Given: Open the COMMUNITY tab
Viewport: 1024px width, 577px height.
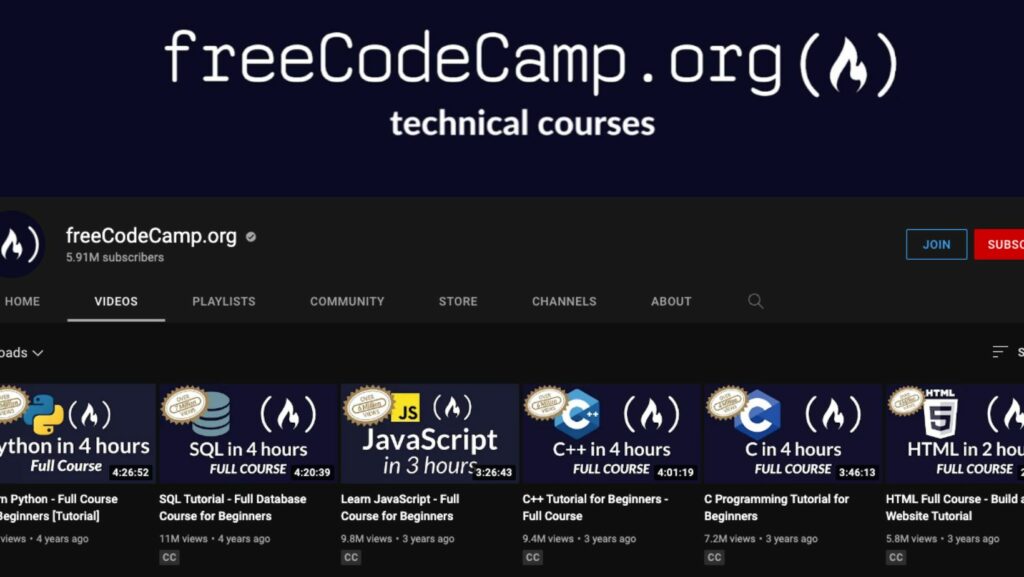Looking at the screenshot, I should (x=347, y=301).
